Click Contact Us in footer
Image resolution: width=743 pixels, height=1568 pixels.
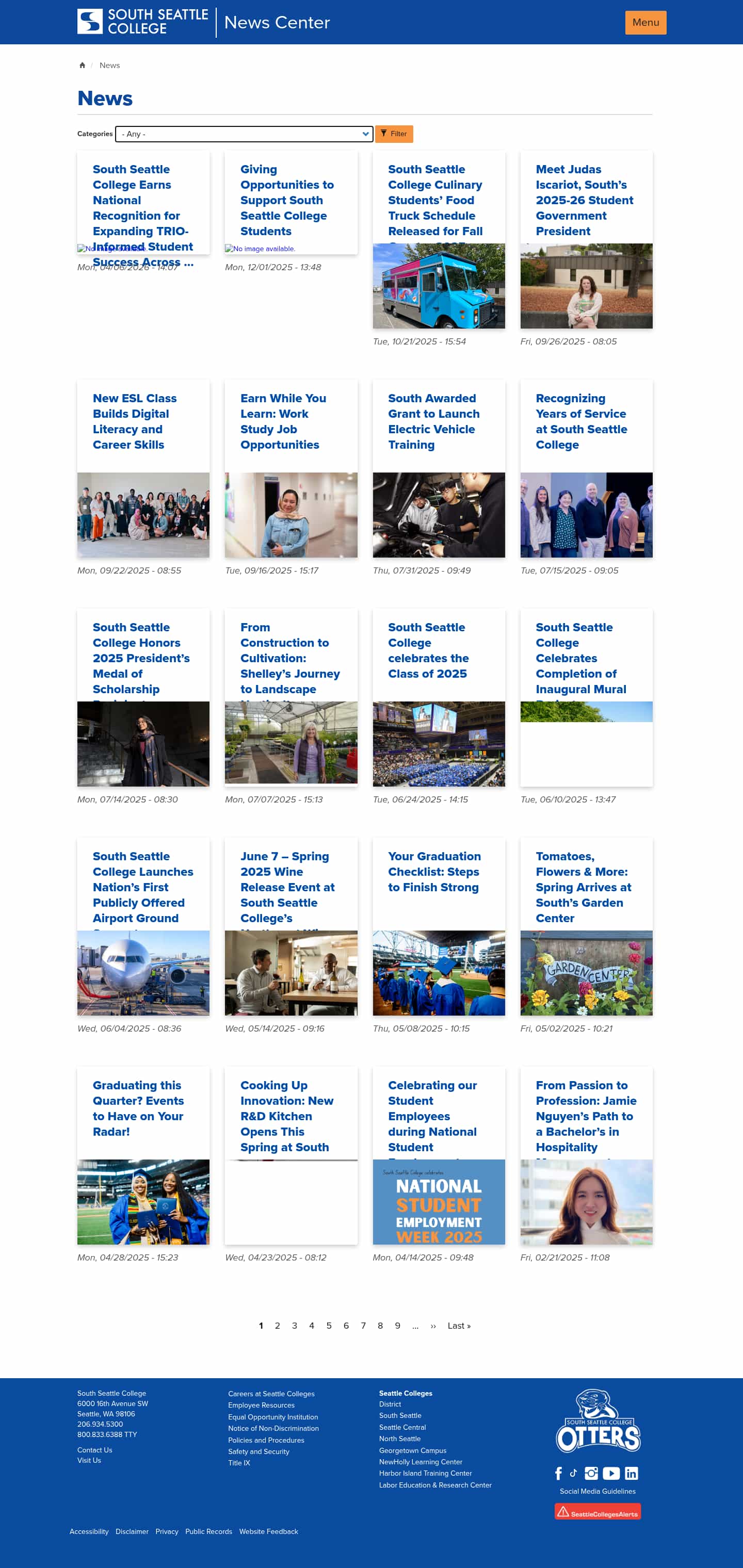94,1450
